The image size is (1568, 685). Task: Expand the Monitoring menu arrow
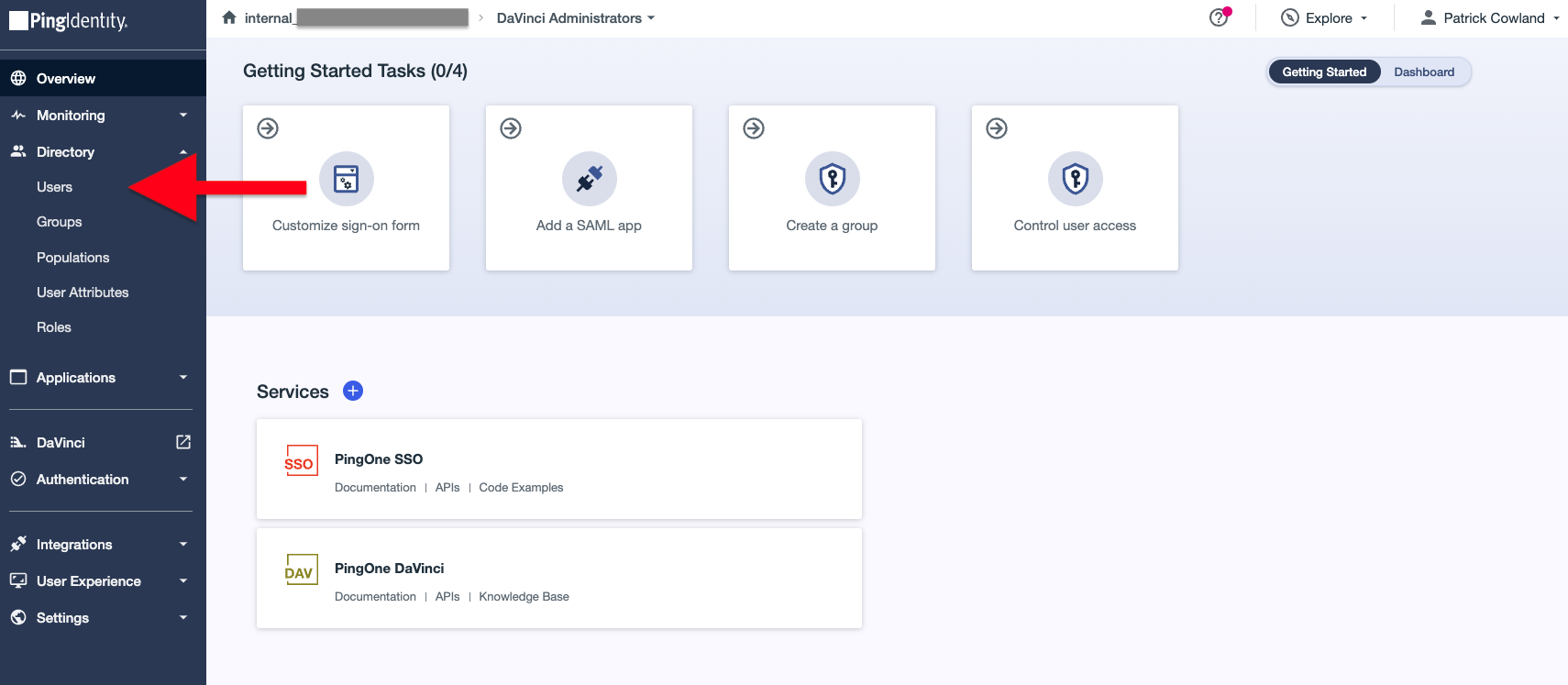(183, 115)
